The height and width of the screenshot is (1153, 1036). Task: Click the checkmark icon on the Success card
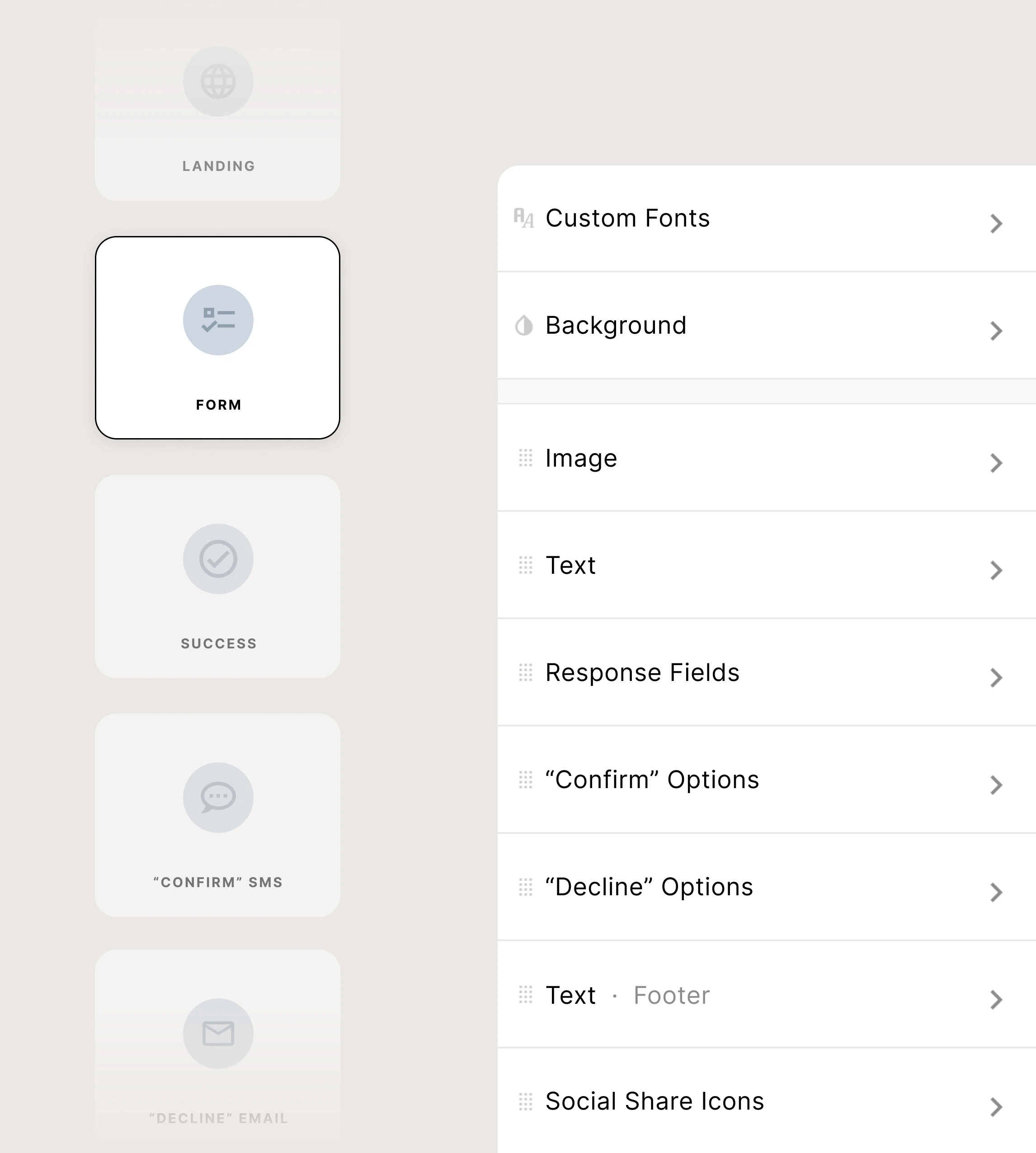[218, 558]
